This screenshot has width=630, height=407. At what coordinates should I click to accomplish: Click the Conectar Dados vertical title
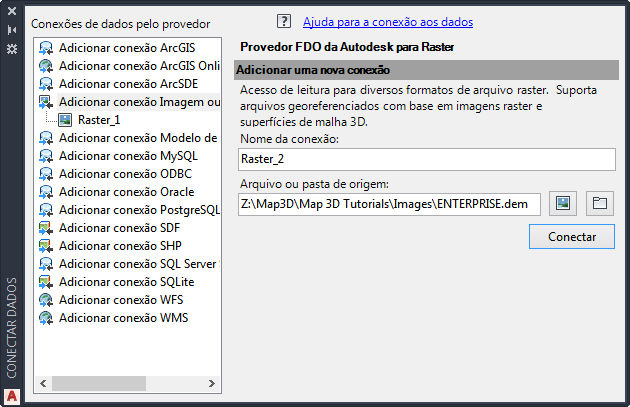click(x=12, y=328)
